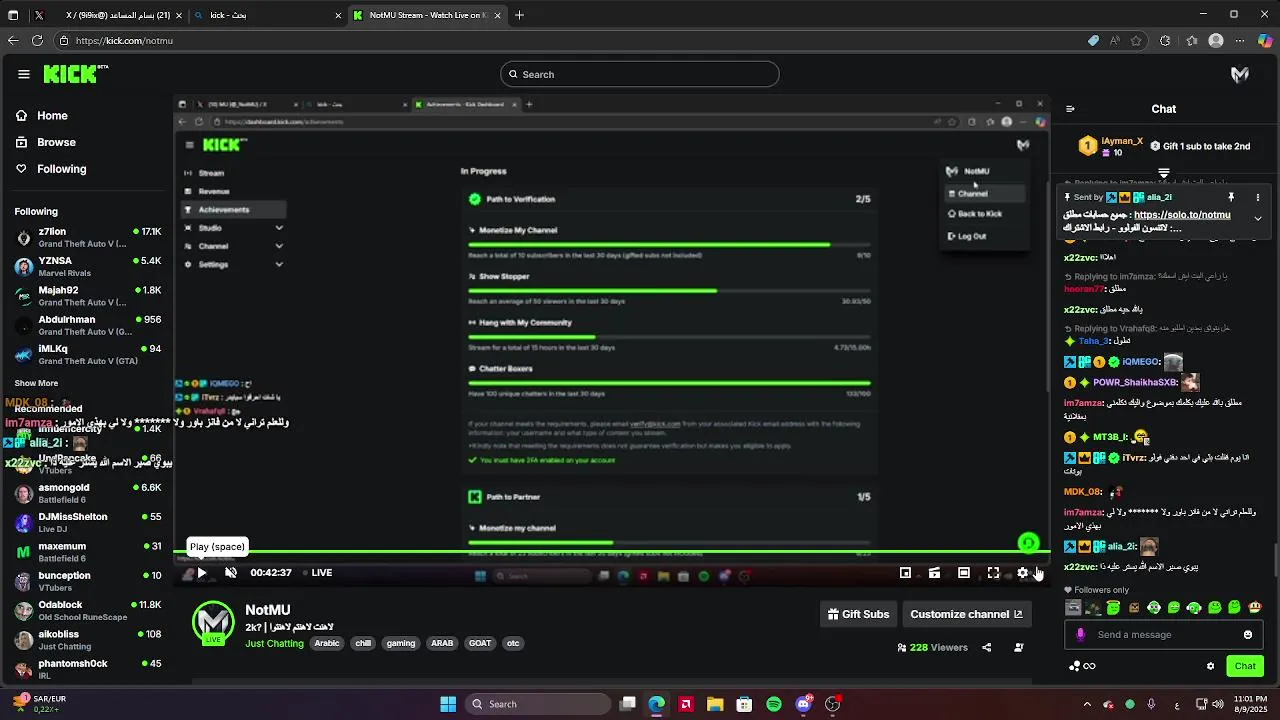This screenshot has height=720, width=1280.
Task: Open video player settings gear
Action: [1022, 573]
